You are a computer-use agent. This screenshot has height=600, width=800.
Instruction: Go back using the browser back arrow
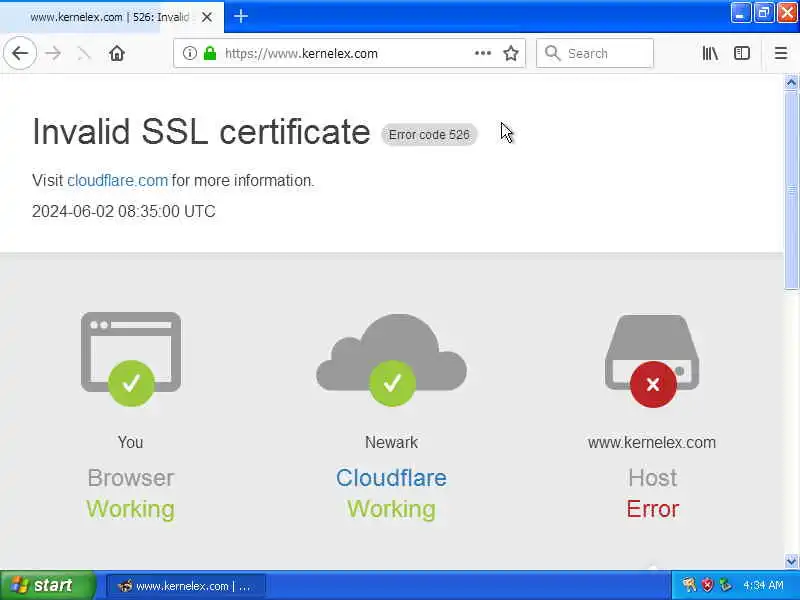(x=20, y=53)
